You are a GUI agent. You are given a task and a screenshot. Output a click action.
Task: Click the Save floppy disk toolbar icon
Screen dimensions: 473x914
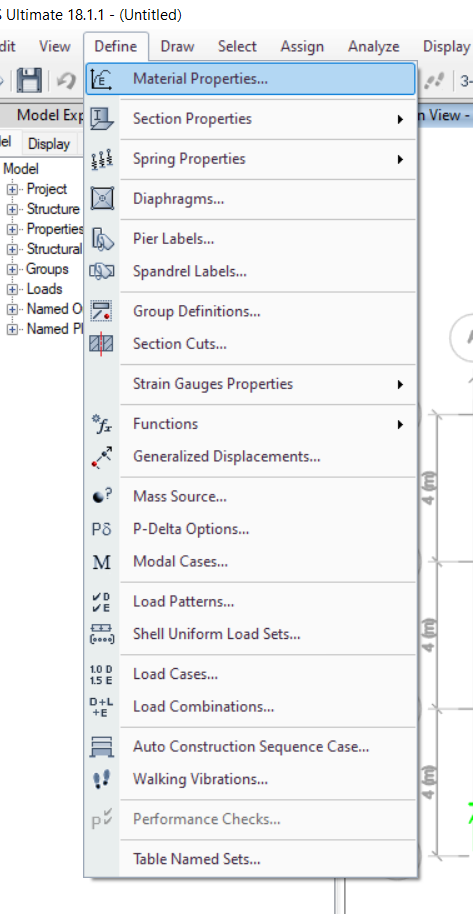[29, 79]
